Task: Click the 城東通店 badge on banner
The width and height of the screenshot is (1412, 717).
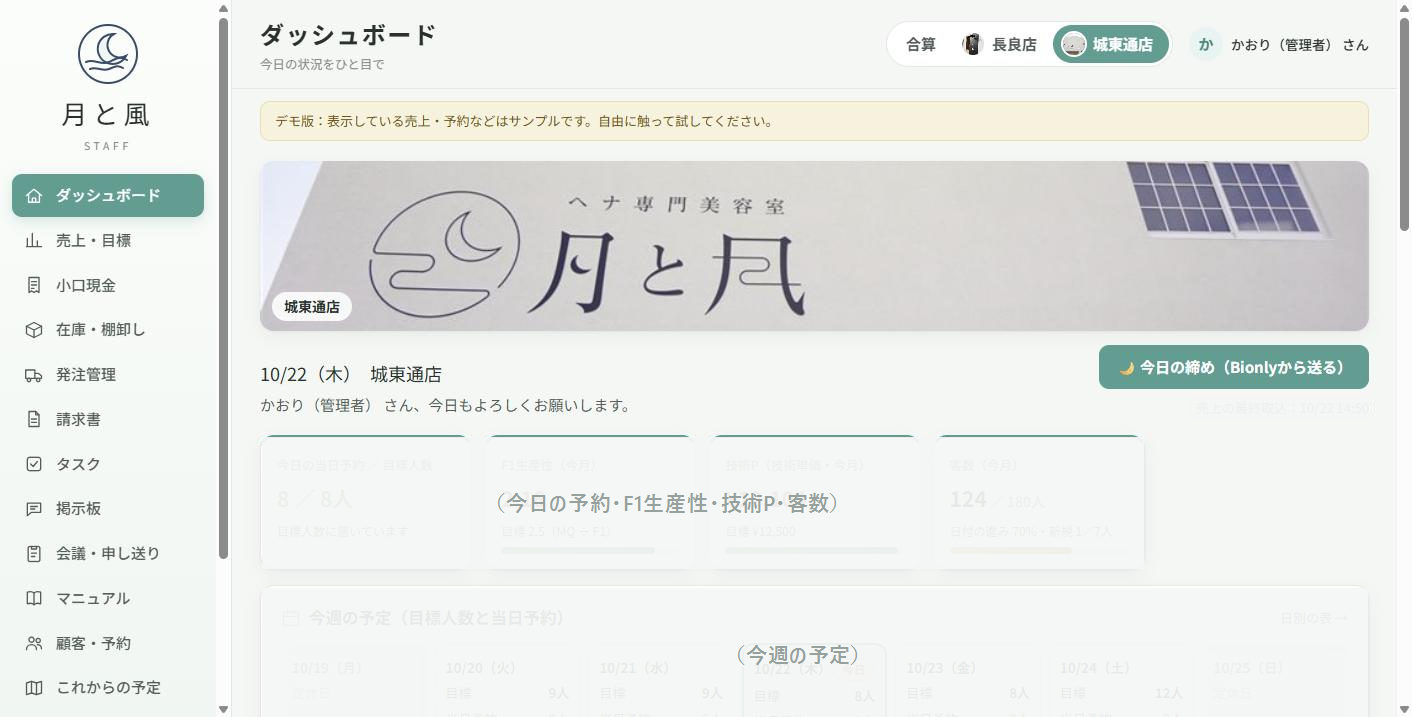Action: (312, 307)
